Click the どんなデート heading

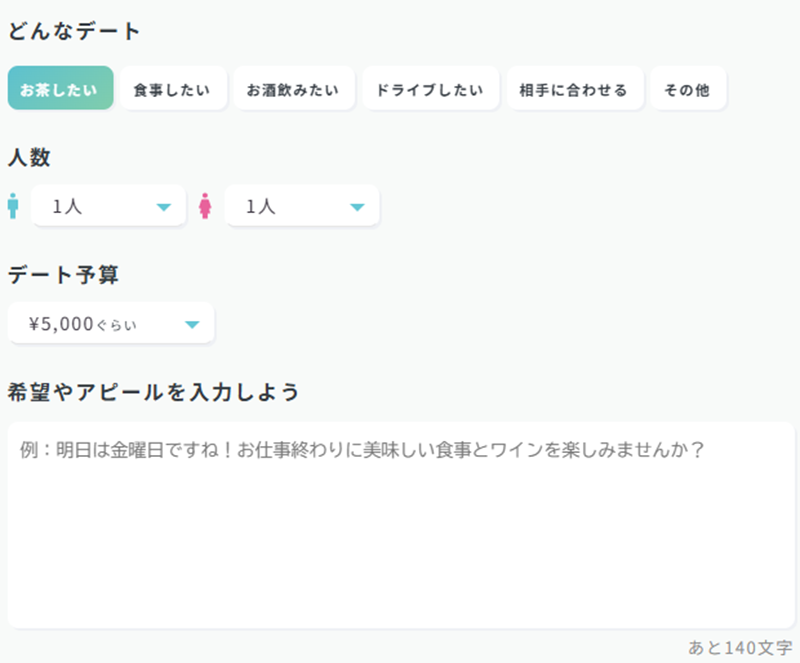point(74,32)
